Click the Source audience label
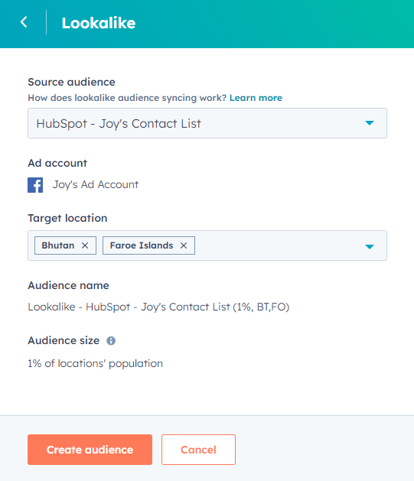Image resolution: width=414 pixels, height=481 pixels. pyautogui.click(x=71, y=82)
